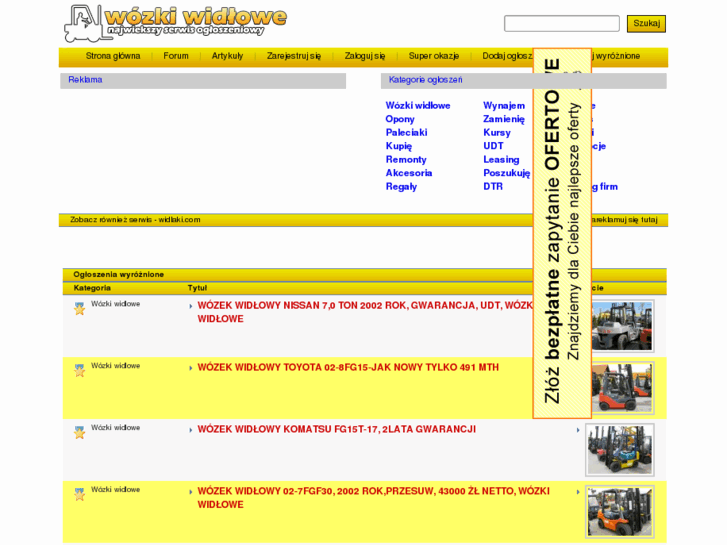Open Kursy category link
Image resolution: width=727 pixels, height=545 pixels.
(x=497, y=133)
